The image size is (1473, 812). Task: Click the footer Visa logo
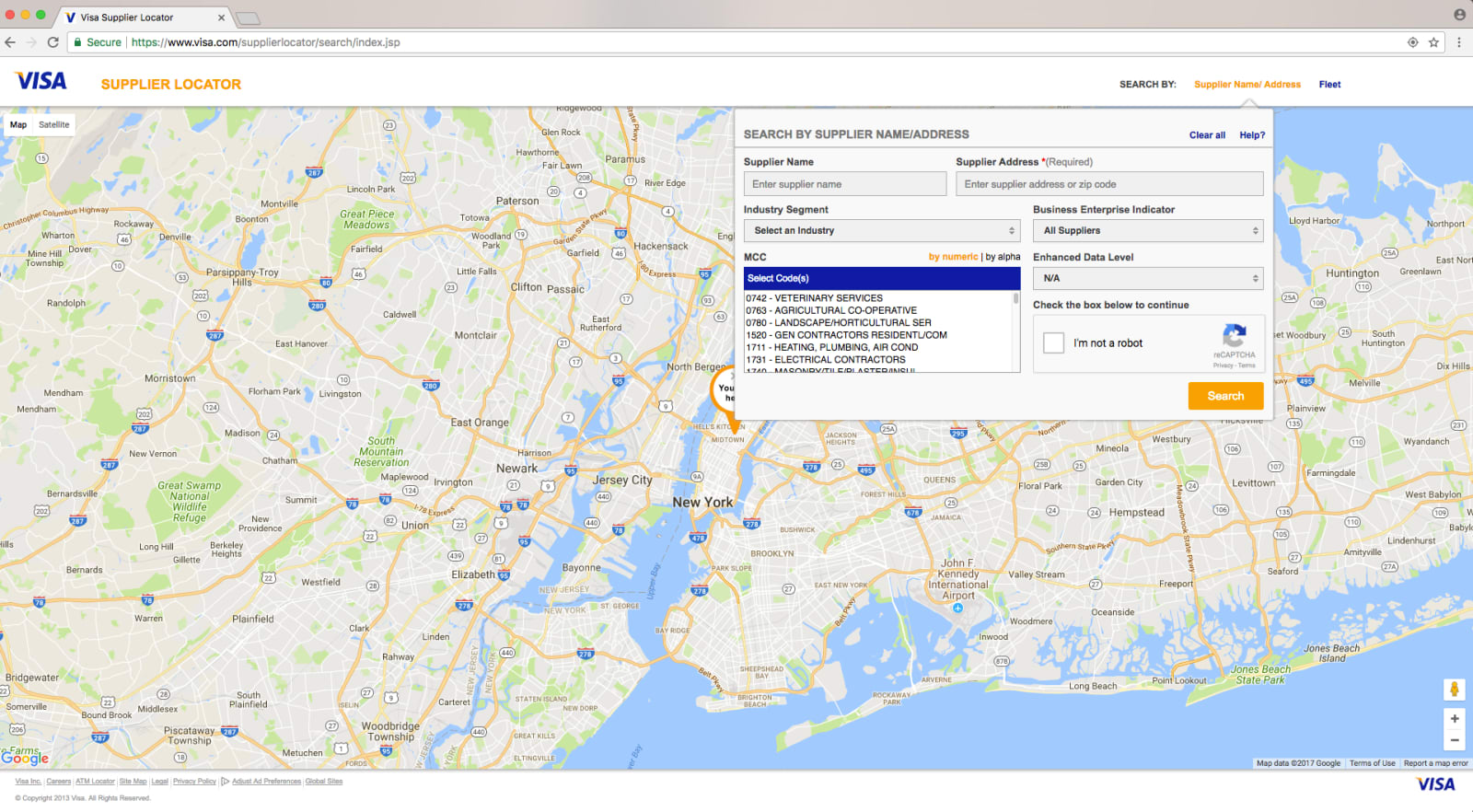[1435, 784]
